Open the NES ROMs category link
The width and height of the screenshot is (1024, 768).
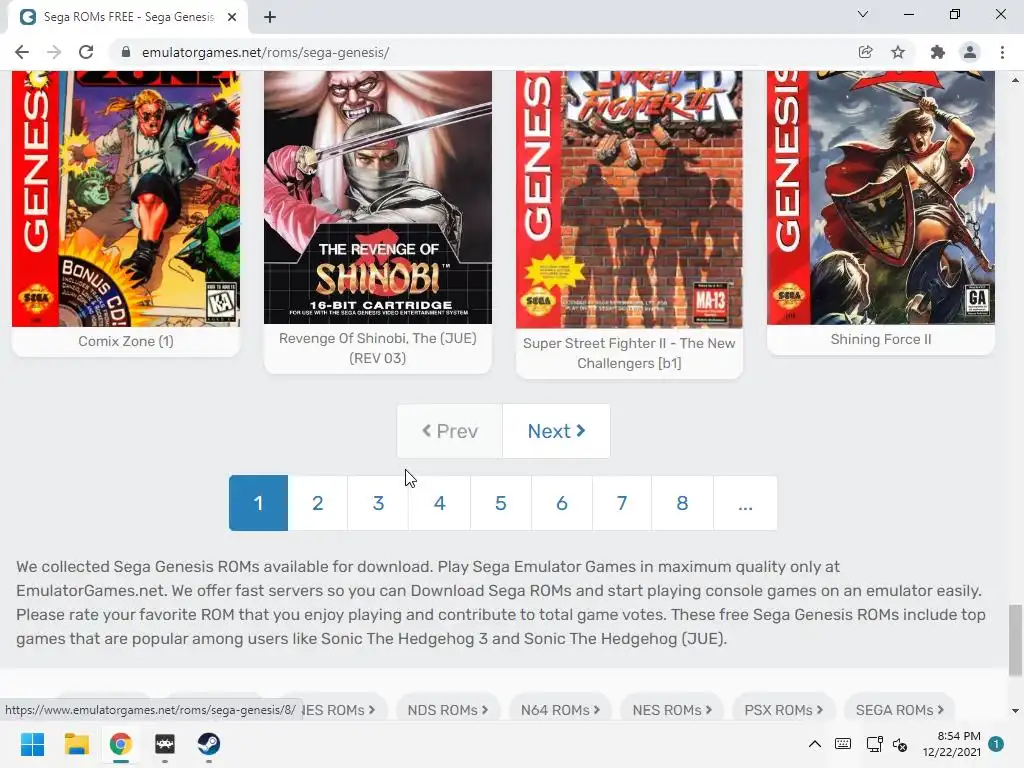[672, 709]
